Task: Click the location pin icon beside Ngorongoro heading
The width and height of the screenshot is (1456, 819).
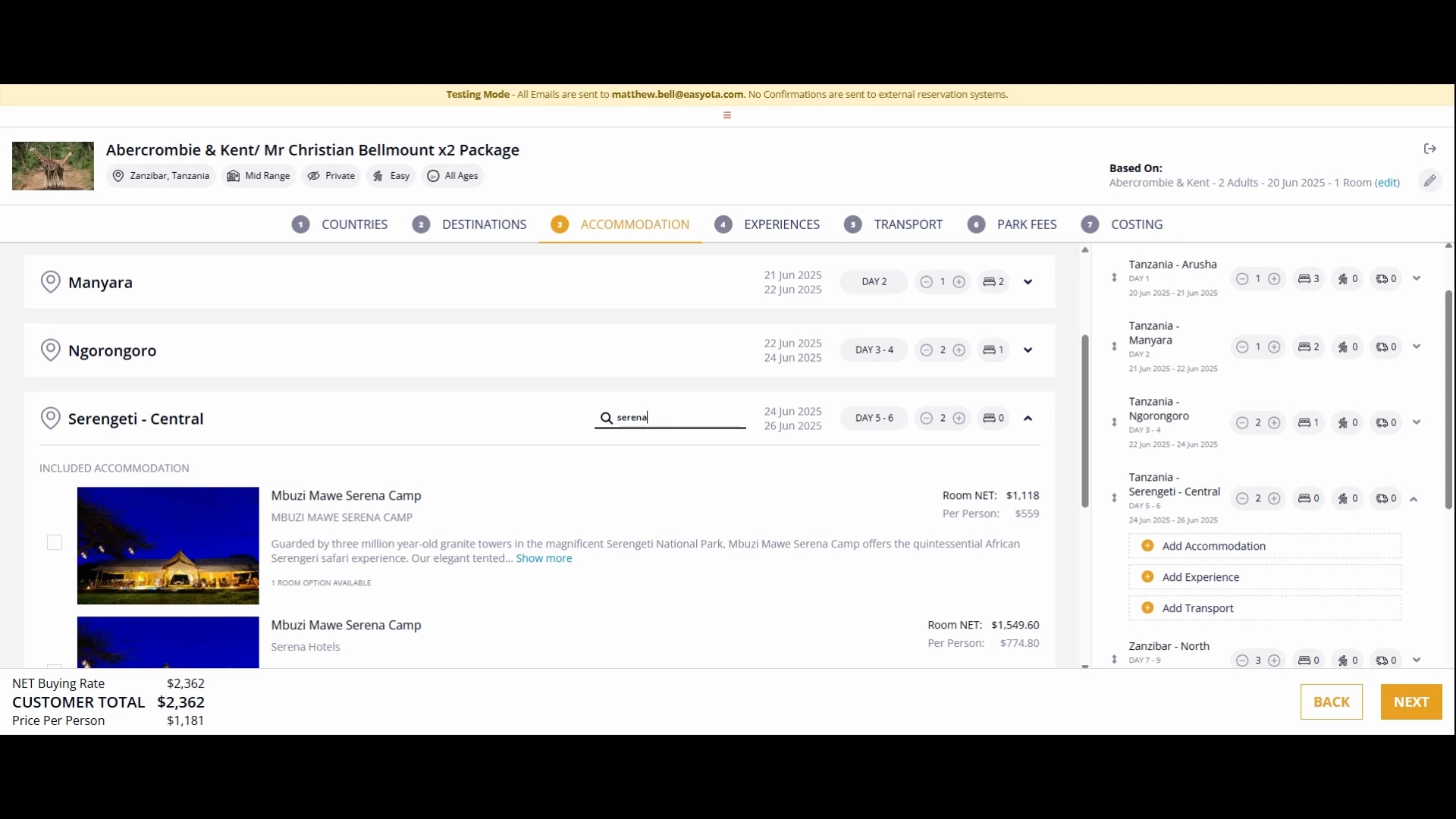Action: [x=51, y=350]
